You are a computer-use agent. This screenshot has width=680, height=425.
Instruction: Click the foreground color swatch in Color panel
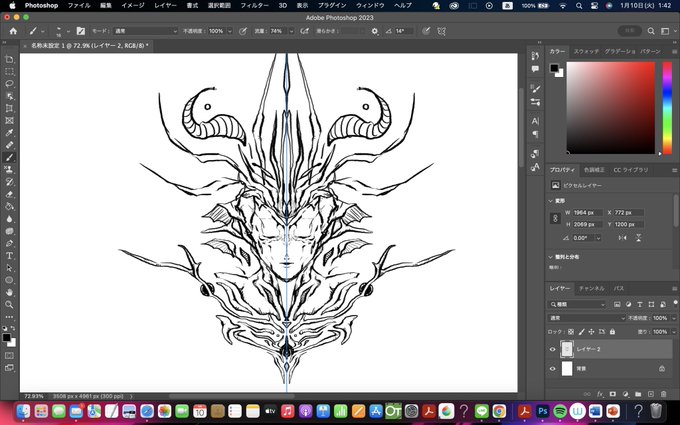(x=554, y=68)
